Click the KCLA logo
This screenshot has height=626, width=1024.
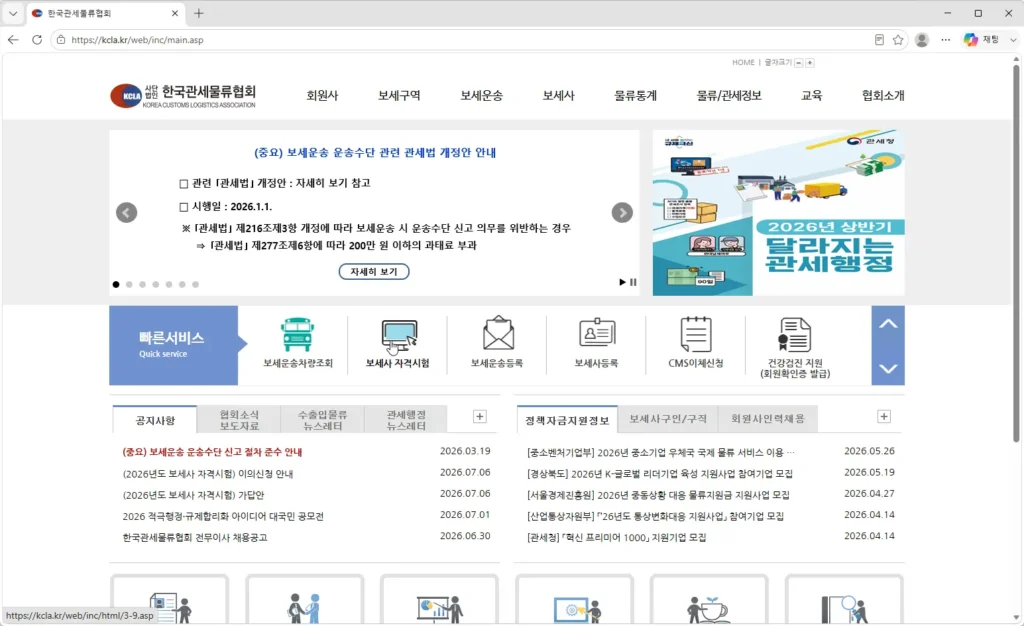(x=183, y=96)
